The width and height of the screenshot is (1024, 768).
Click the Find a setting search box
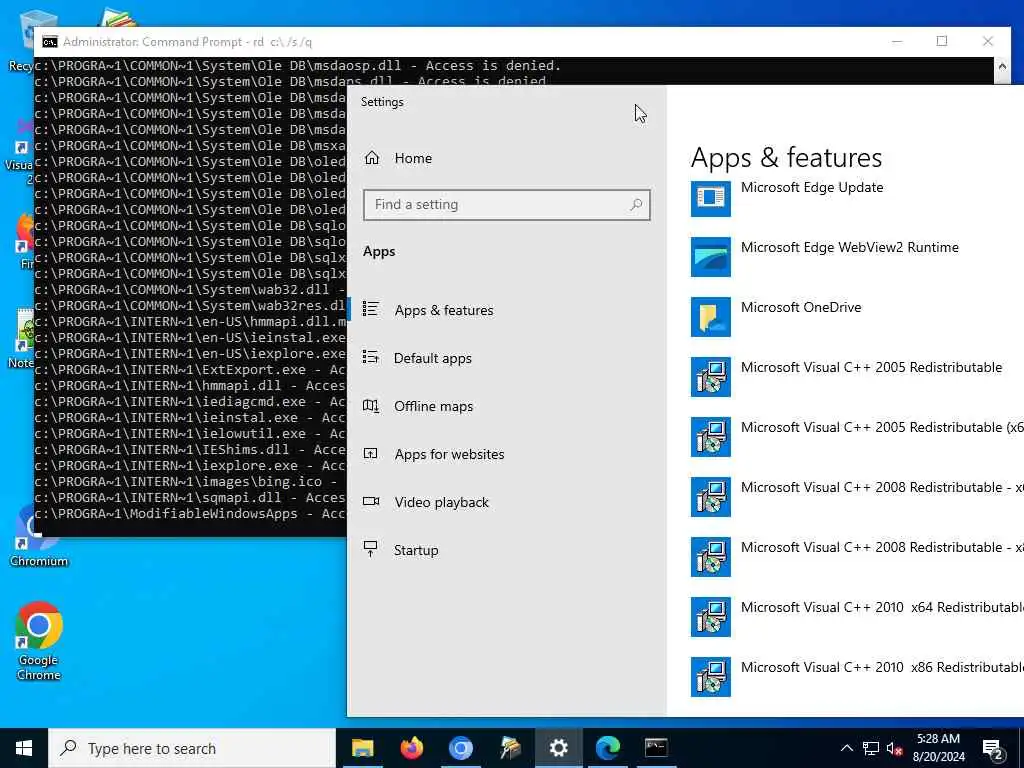pos(507,205)
